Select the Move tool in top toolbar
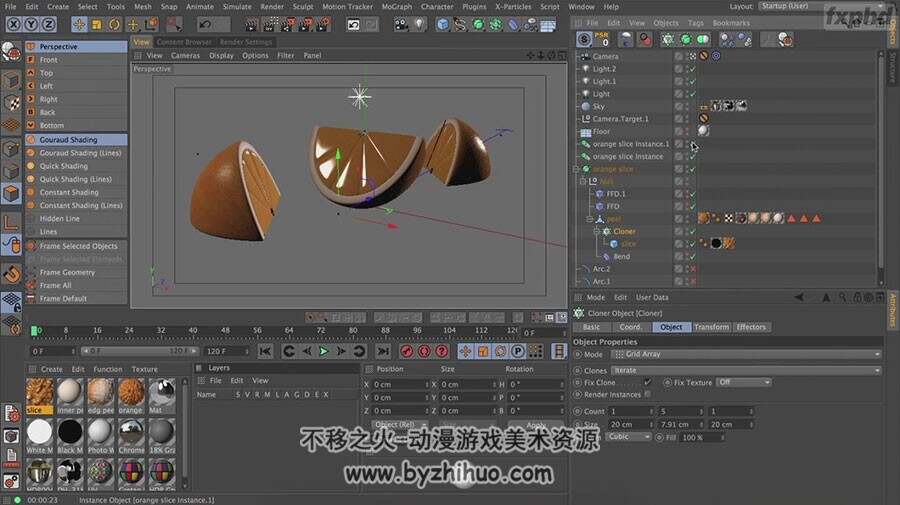Image resolution: width=900 pixels, height=505 pixels. coord(79,25)
